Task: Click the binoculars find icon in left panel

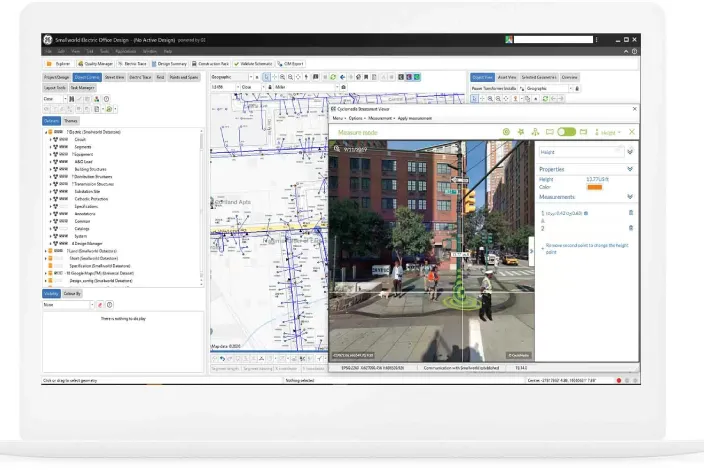Action: click(71, 99)
